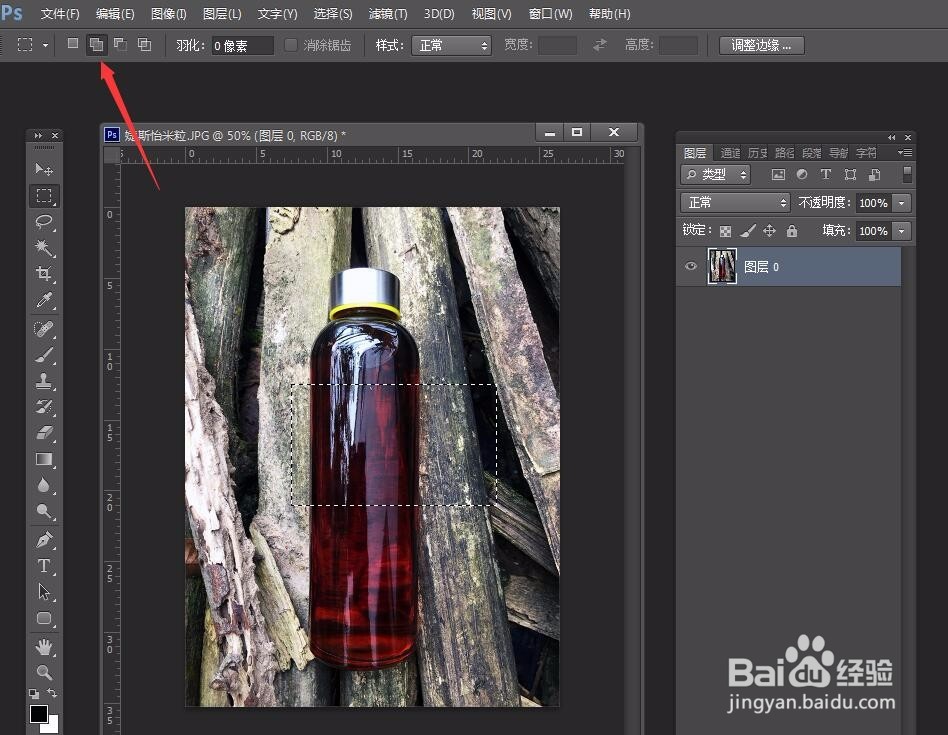This screenshot has width=948, height=735.
Task: Select the Clone Stamp tool
Action: [44, 381]
